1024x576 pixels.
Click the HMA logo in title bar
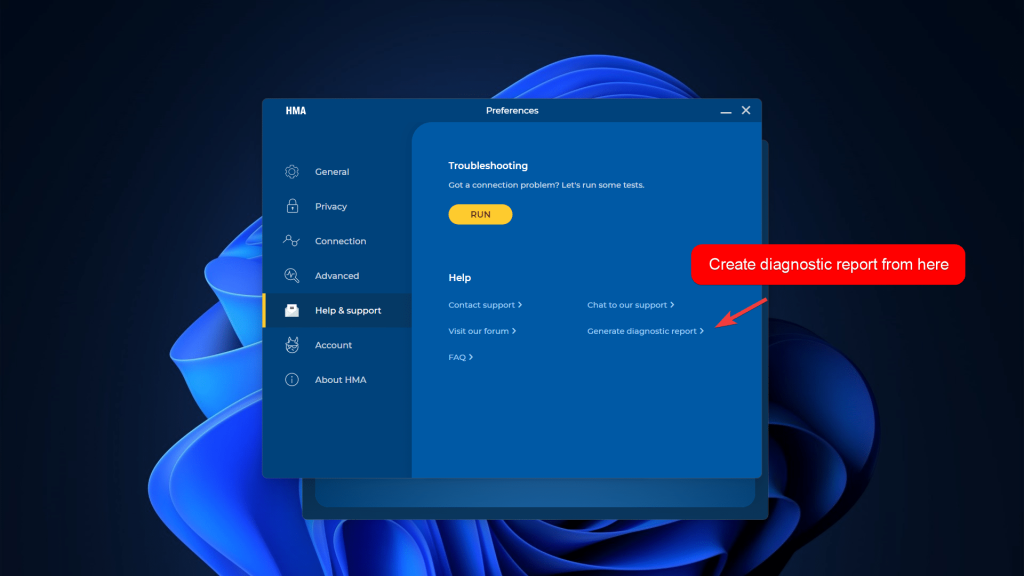(296, 110)
